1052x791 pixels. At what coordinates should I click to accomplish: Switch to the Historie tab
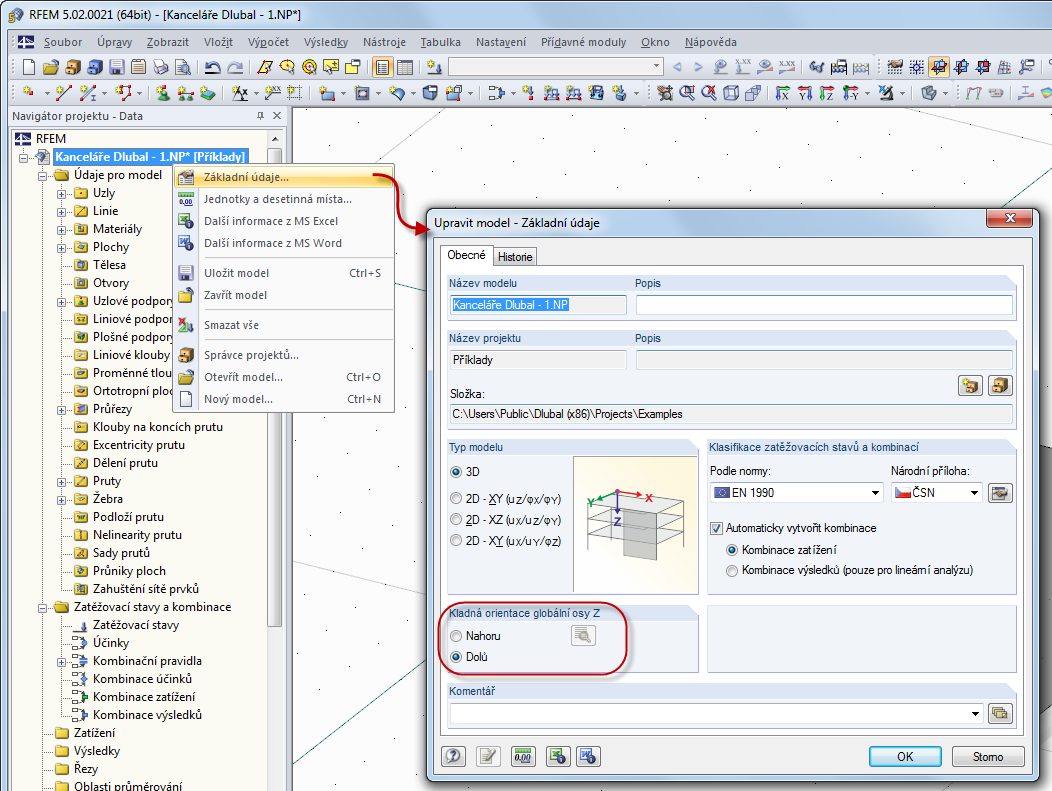[515, 257]
